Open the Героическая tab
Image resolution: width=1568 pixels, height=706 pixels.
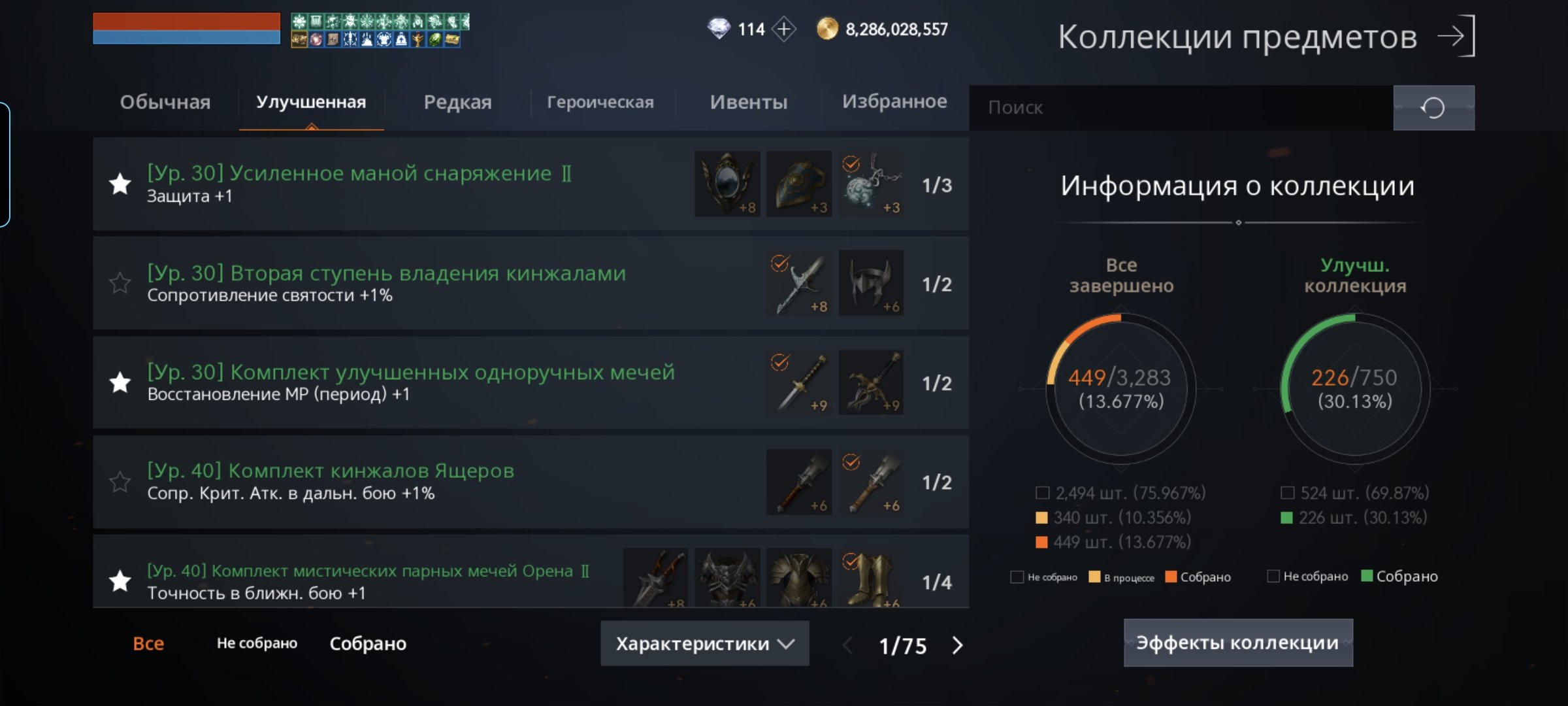coord(600,102)
